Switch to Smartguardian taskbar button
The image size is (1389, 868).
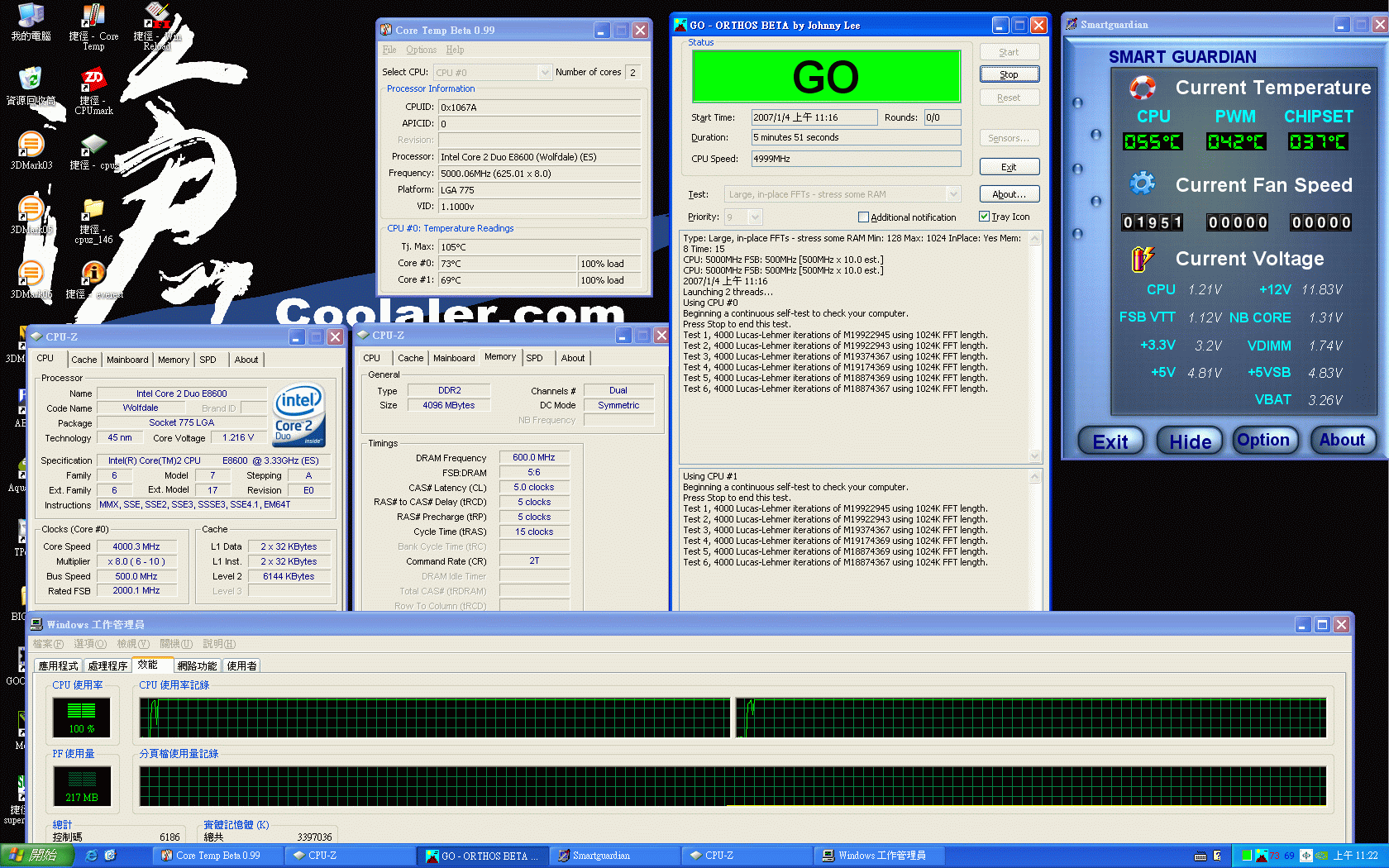click(615, 856)
